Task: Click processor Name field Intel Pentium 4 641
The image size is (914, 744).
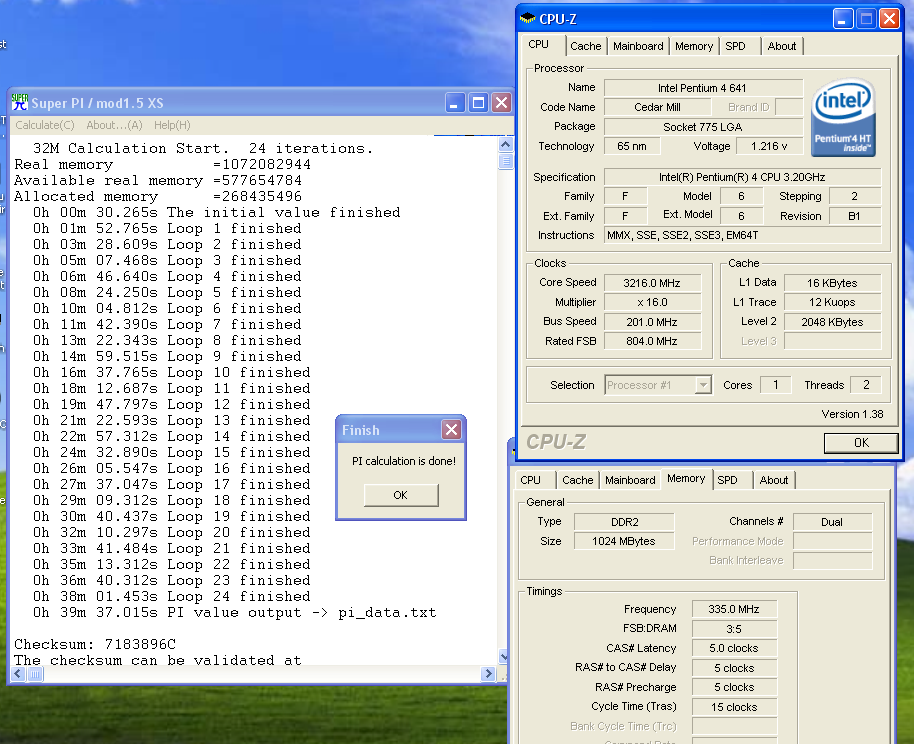Action: point(702,88)
